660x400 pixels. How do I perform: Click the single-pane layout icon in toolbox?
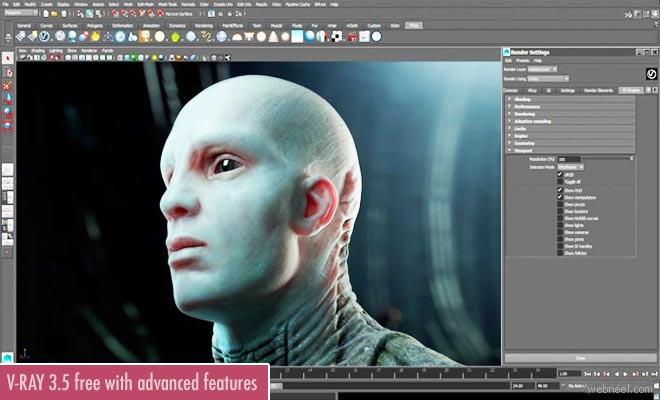8,170
